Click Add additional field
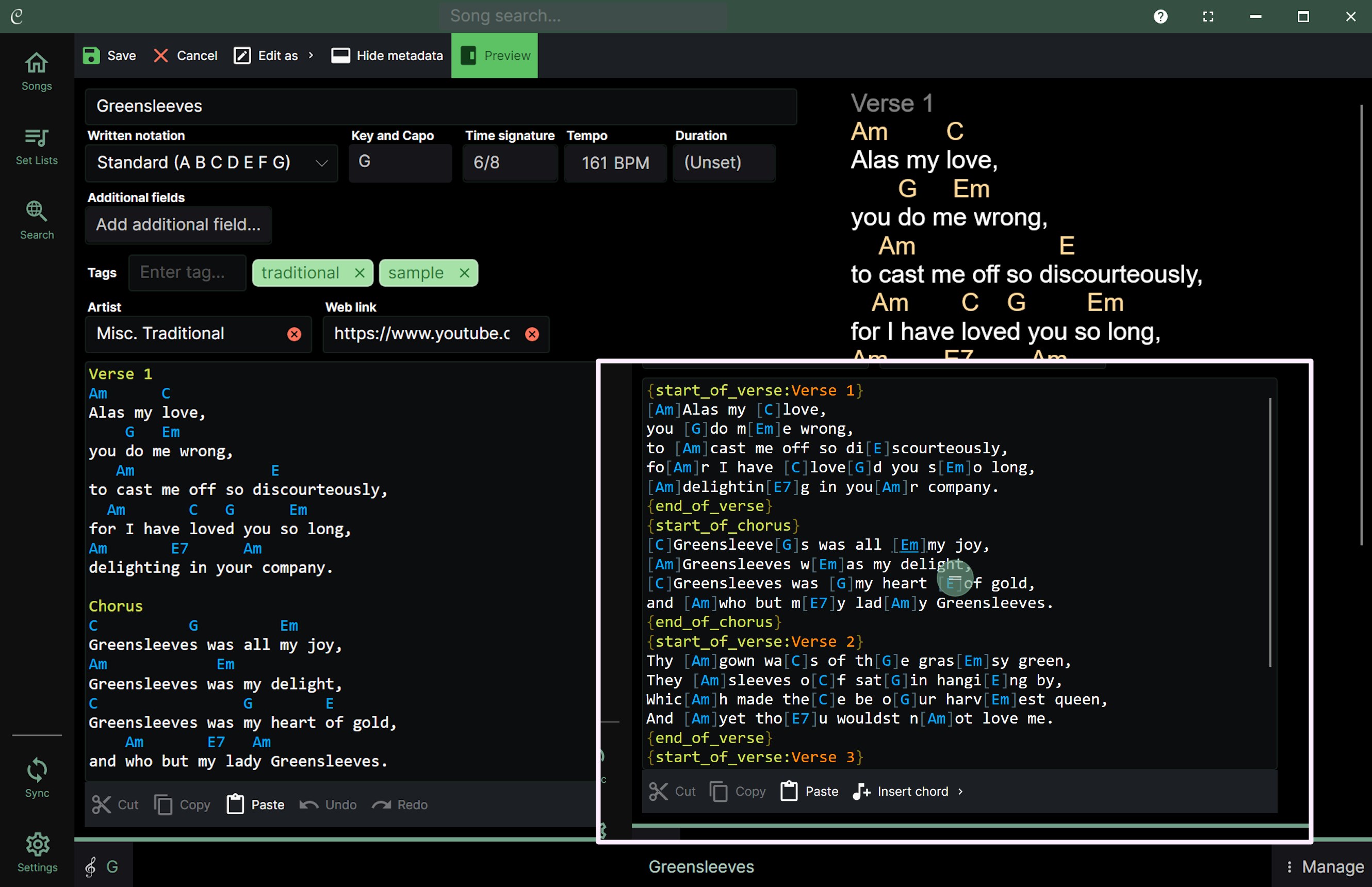This screenshot has height=887, width=1372. (178, 225)
